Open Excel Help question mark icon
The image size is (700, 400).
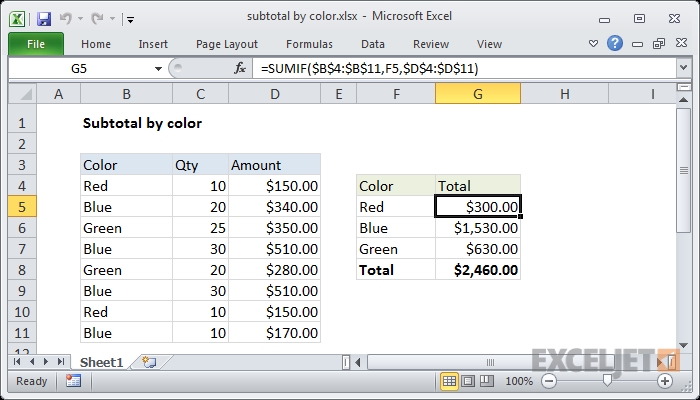click(617, 44)
